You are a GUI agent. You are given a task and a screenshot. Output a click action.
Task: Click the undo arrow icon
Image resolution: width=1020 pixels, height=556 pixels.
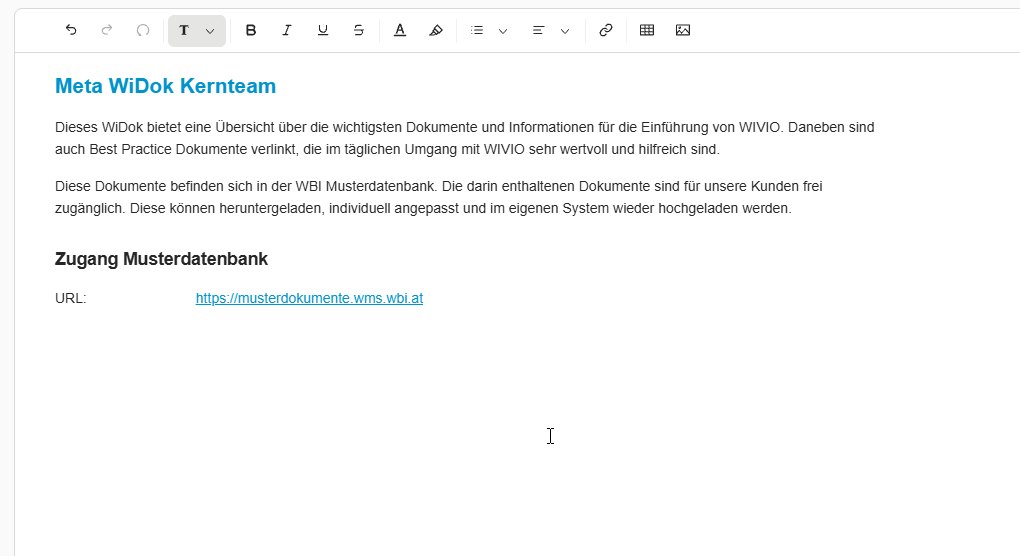point(71,30)
